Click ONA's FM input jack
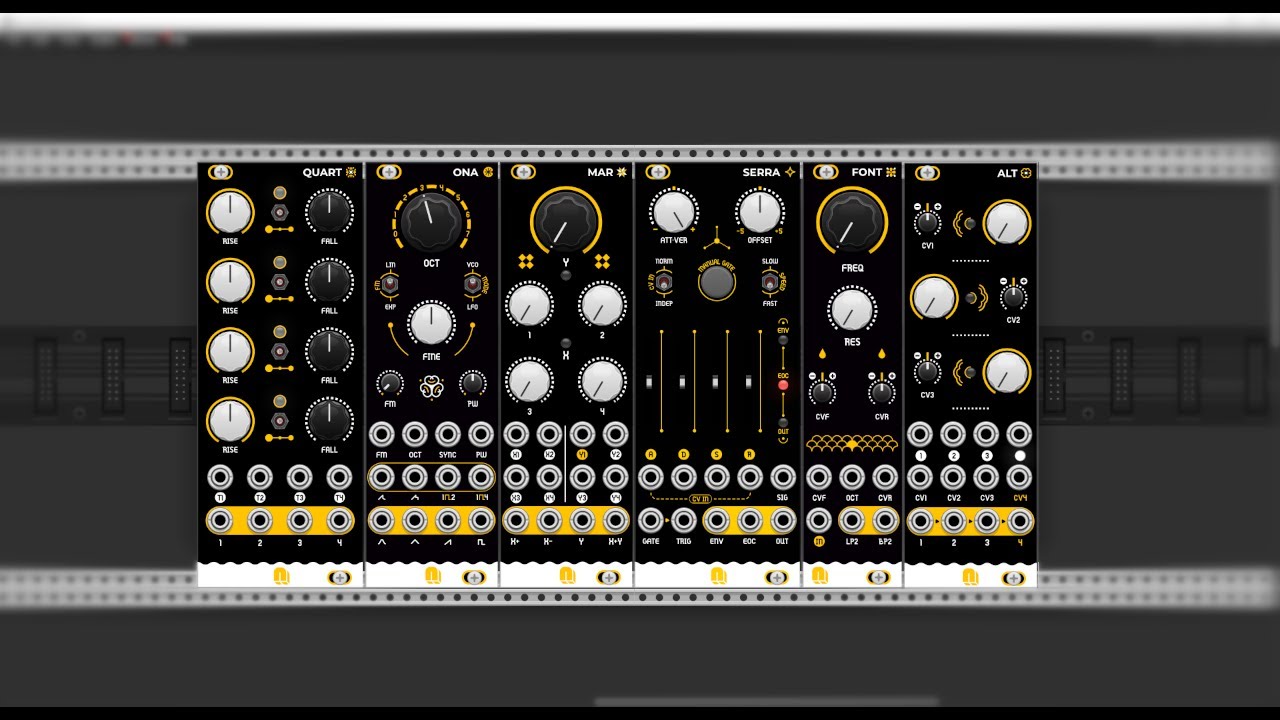This screenshot has width=1280, height=720. coord(381,434)
